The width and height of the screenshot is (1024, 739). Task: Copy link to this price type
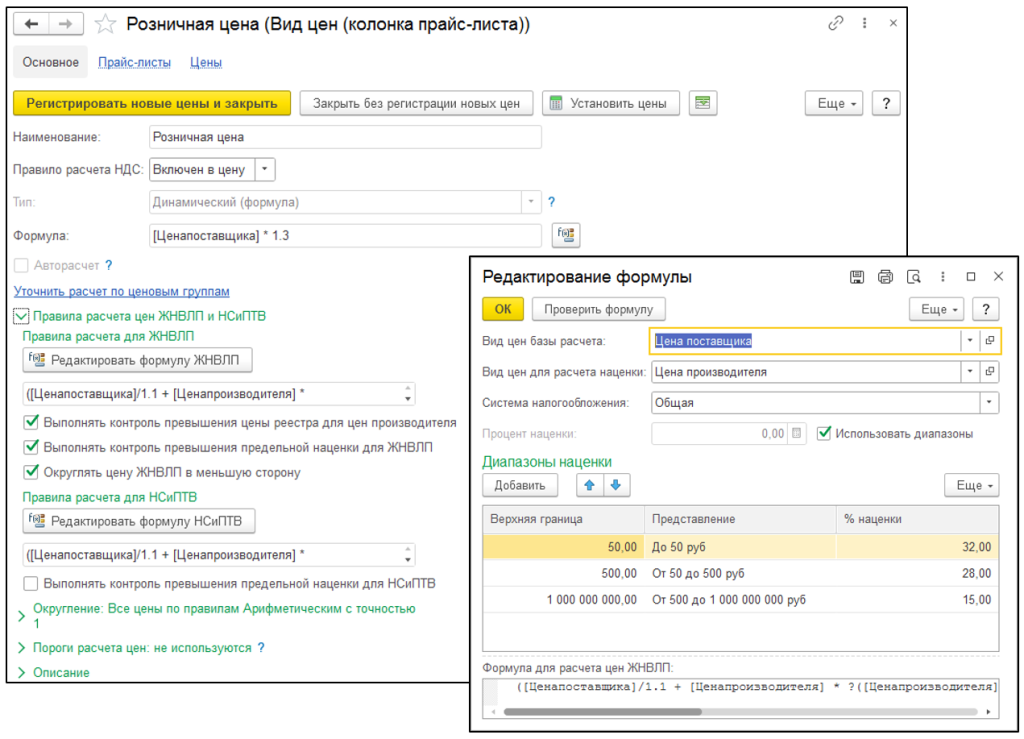click(836, 23)
